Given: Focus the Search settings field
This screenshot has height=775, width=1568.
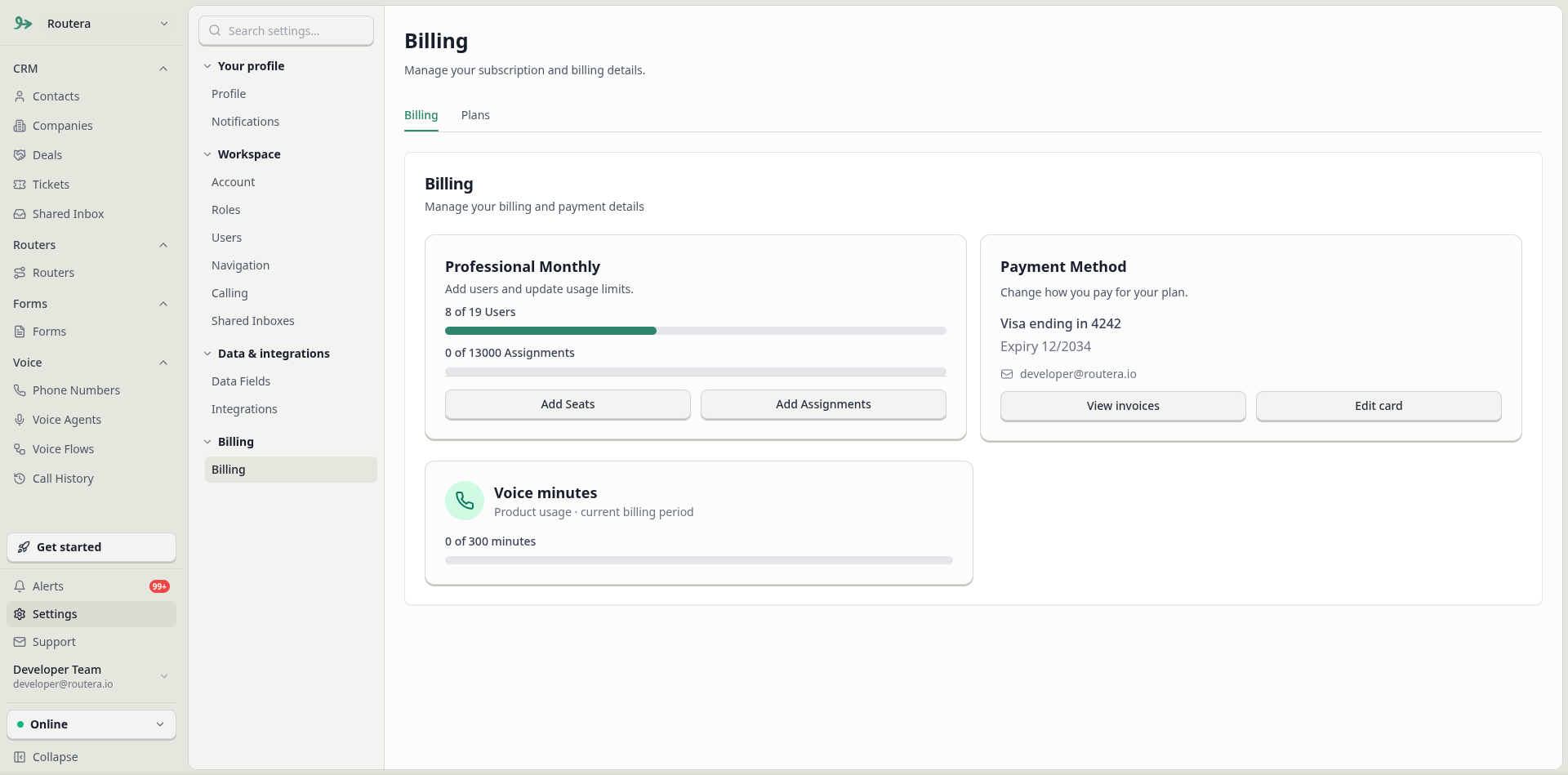Looking at the screenshot, I should pyautogui.click(x=286, y=31).
